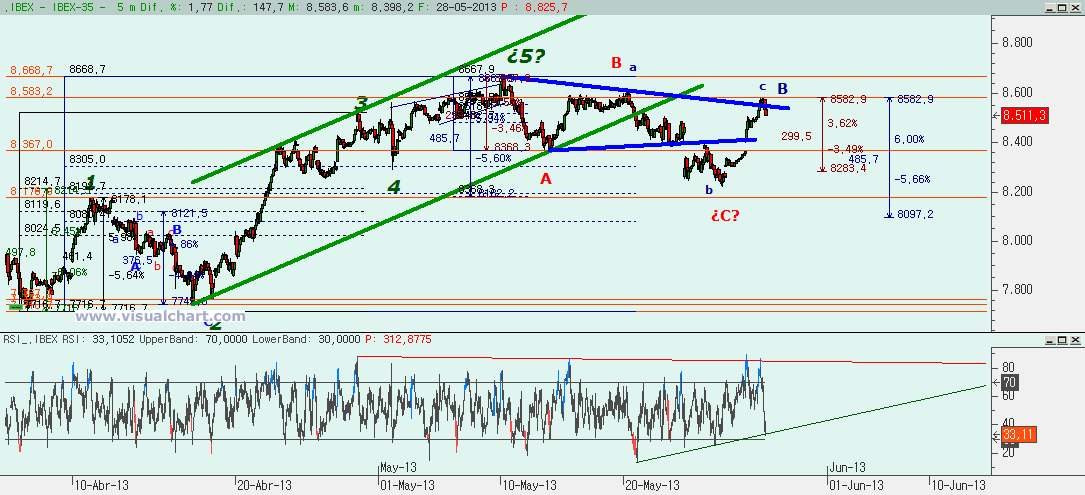Click the 01-May-13 date on time axis
The image size is (1085, 495).
pyautogui.click(x=407, y=485)
